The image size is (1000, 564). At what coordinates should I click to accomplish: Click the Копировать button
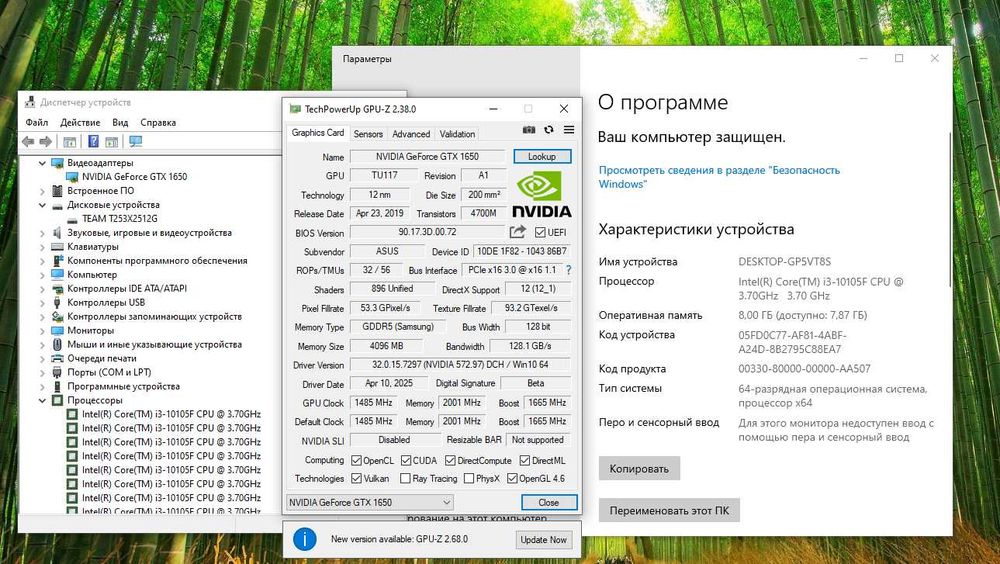point(639,468)
